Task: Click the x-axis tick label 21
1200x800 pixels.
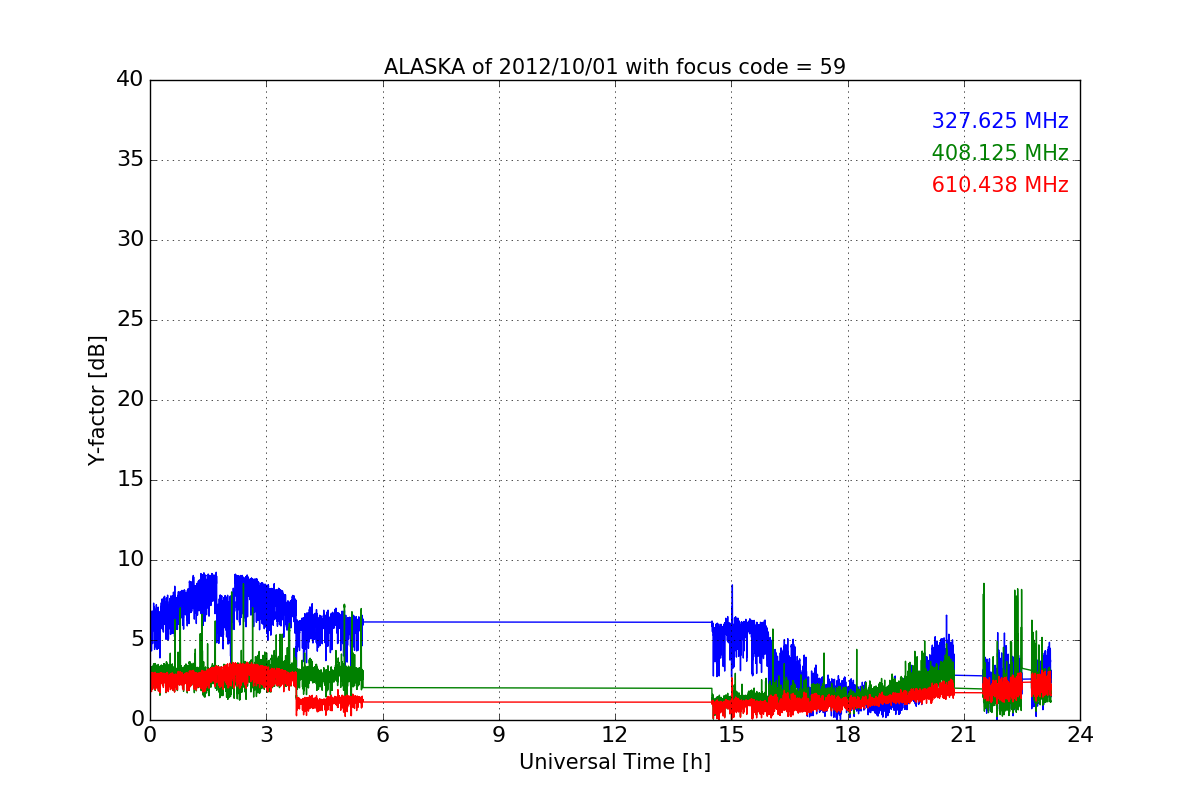Action: (x=964, y=735)
